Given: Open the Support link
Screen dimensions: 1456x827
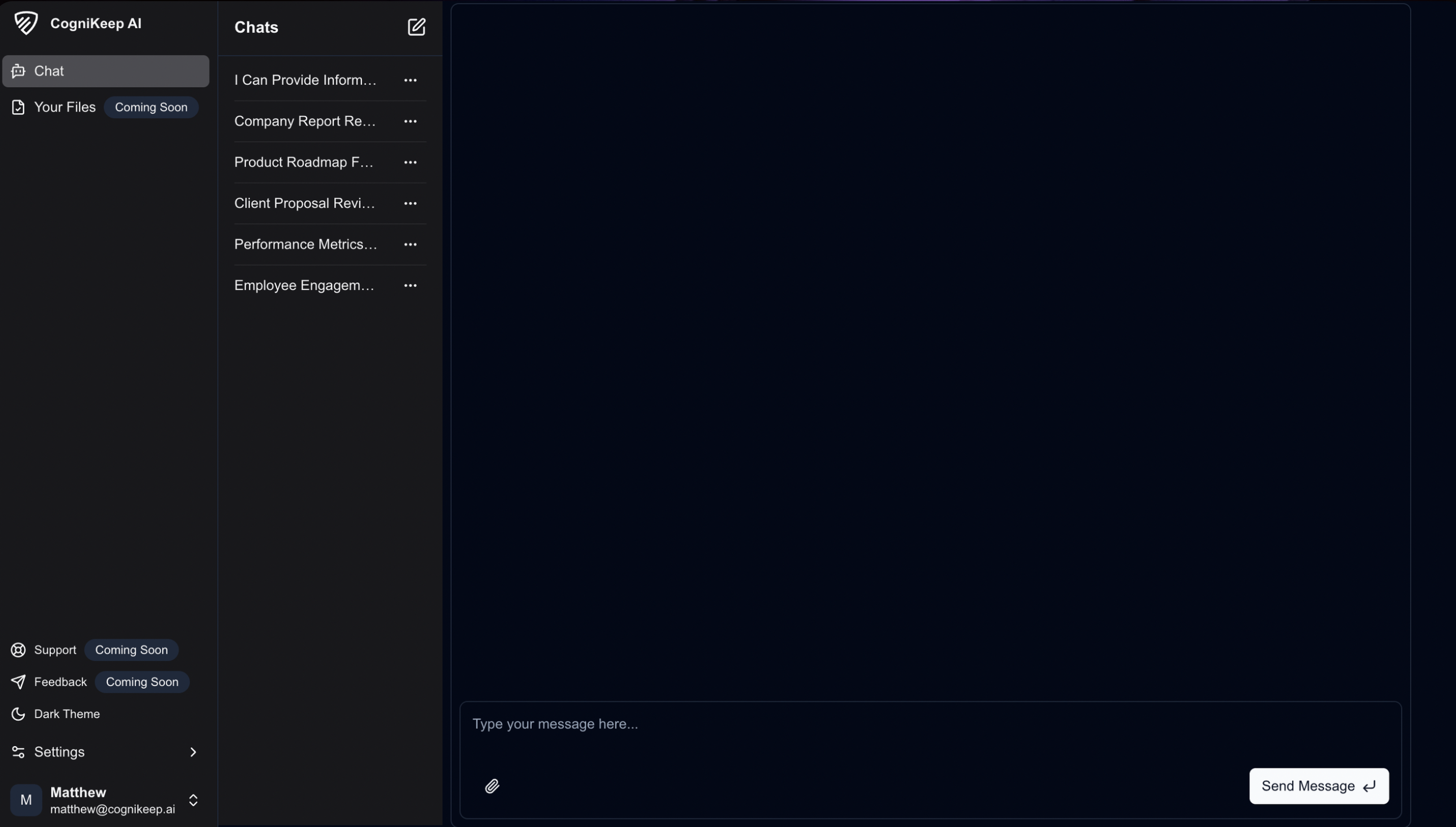Looking at the screenshot, I should (55, 650).
